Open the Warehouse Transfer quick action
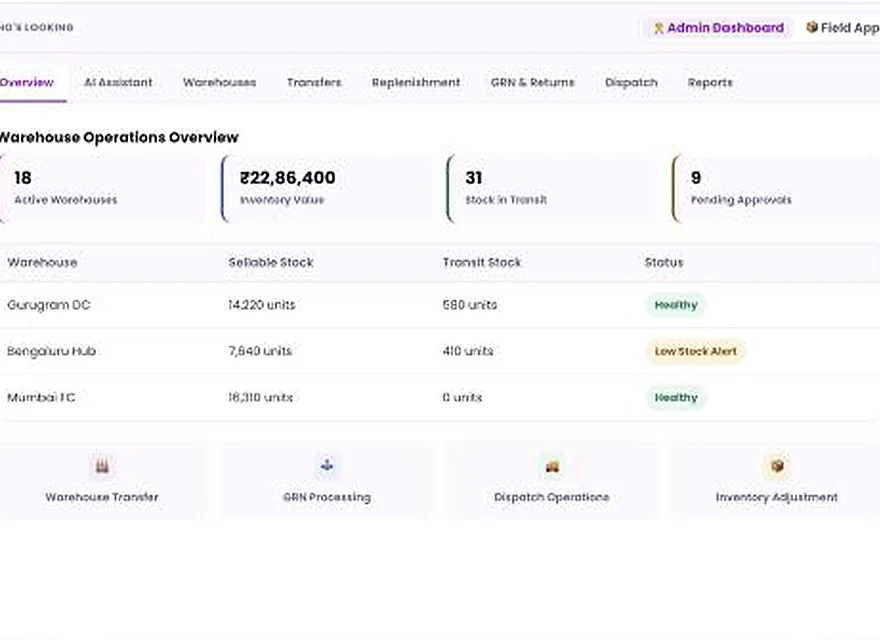Viewport: 880px width, 640px height. pos(102,481)
